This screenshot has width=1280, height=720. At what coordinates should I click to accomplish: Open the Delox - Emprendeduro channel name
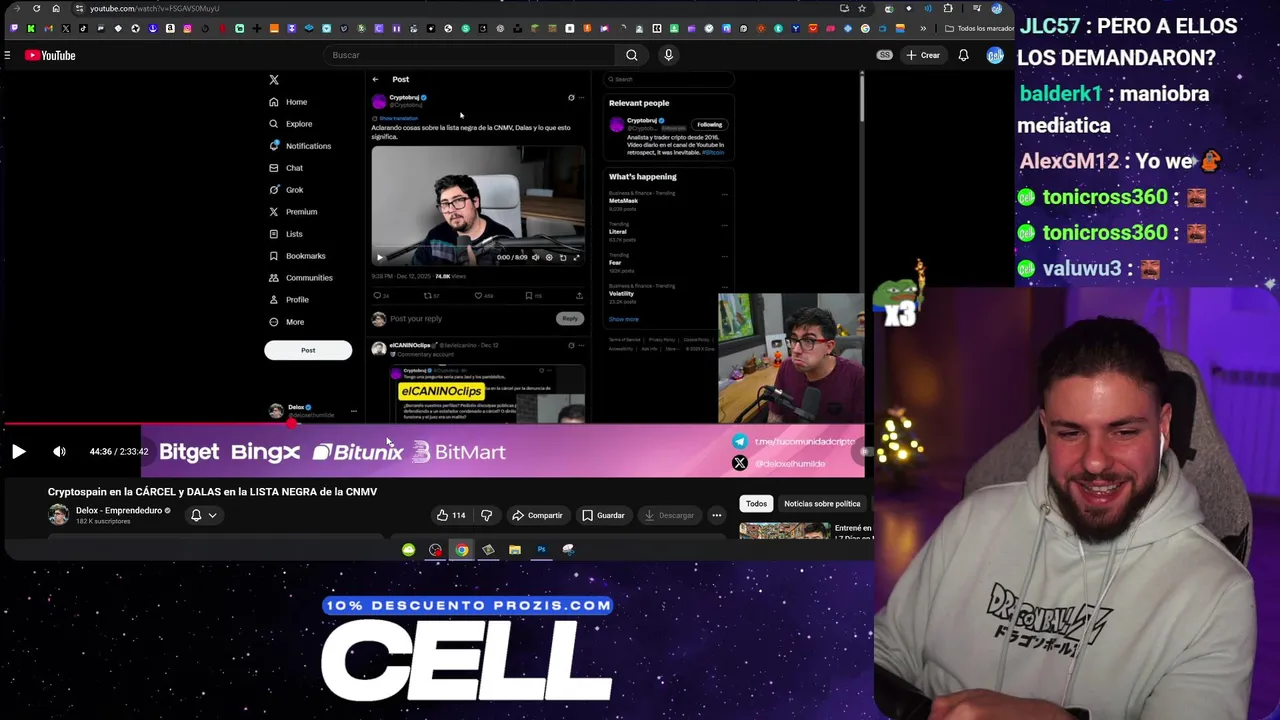click(x=119, y=510)
